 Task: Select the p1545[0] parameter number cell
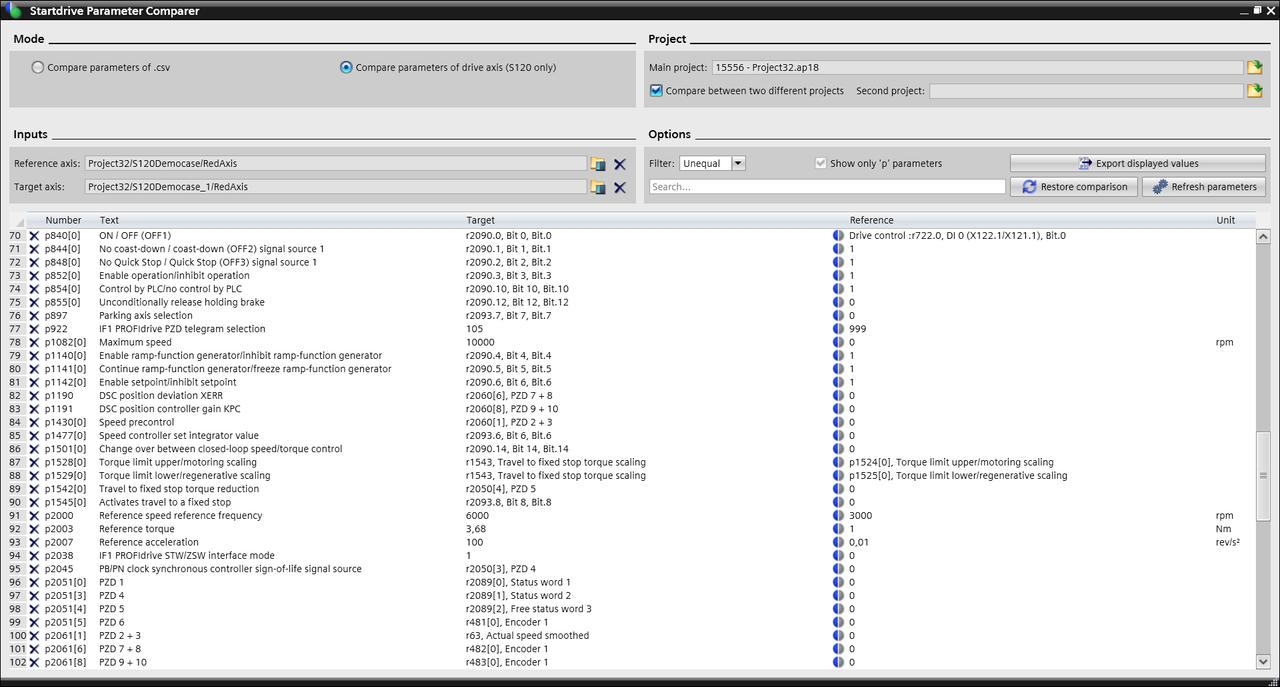[65, 502]
